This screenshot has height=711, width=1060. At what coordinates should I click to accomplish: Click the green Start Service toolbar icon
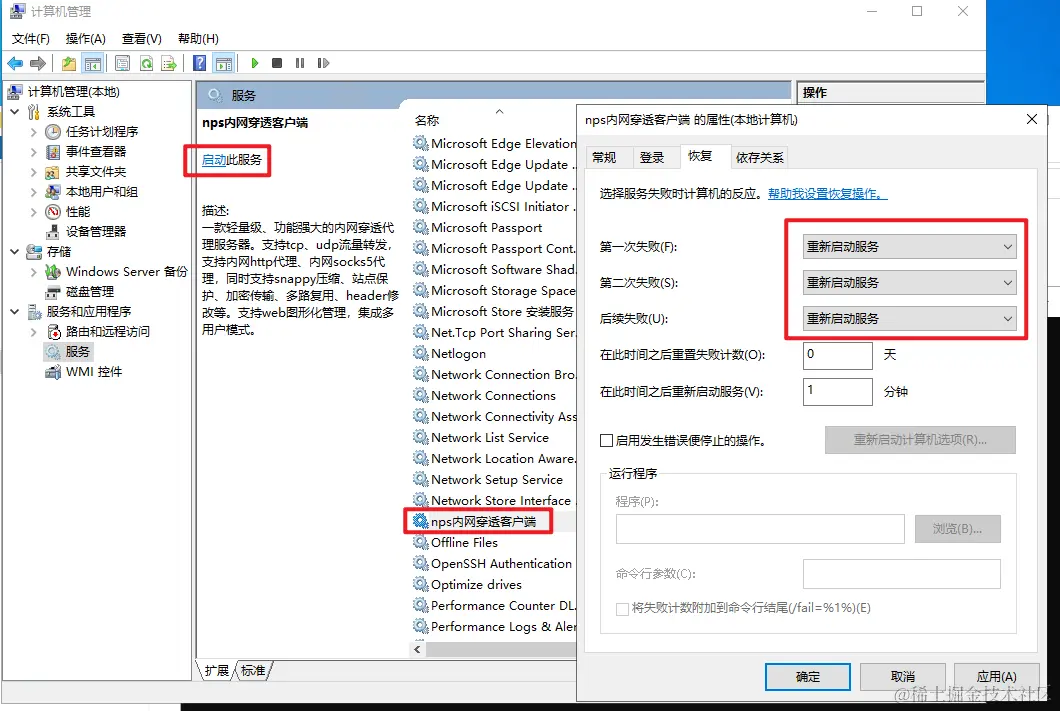255,63
